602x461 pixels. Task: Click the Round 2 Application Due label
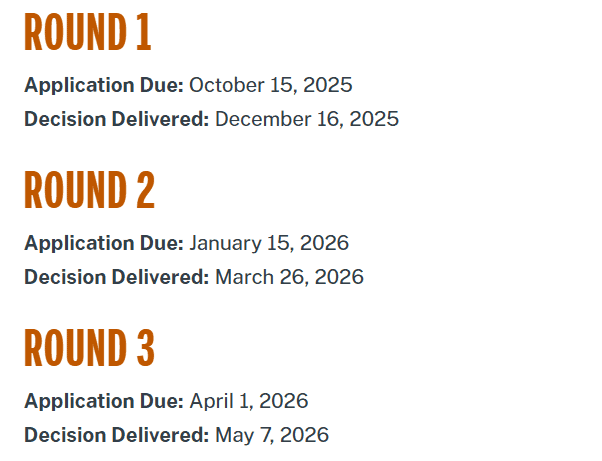click(104, 243)
